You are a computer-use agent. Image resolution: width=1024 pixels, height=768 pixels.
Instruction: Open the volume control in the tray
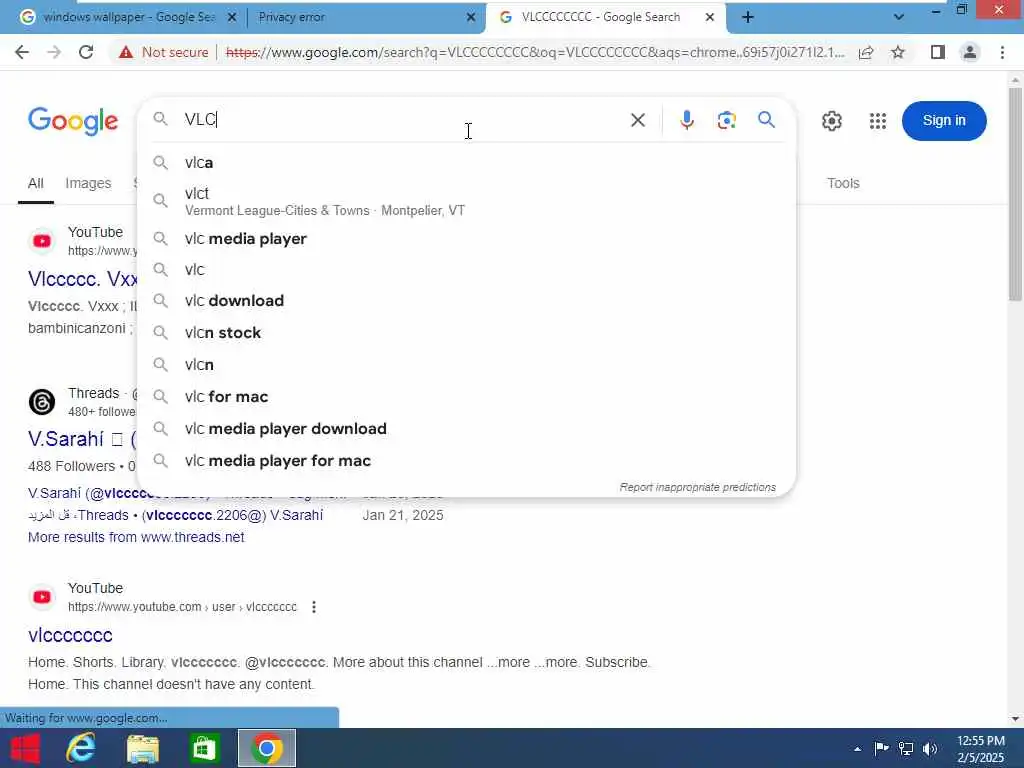[930, 748]
